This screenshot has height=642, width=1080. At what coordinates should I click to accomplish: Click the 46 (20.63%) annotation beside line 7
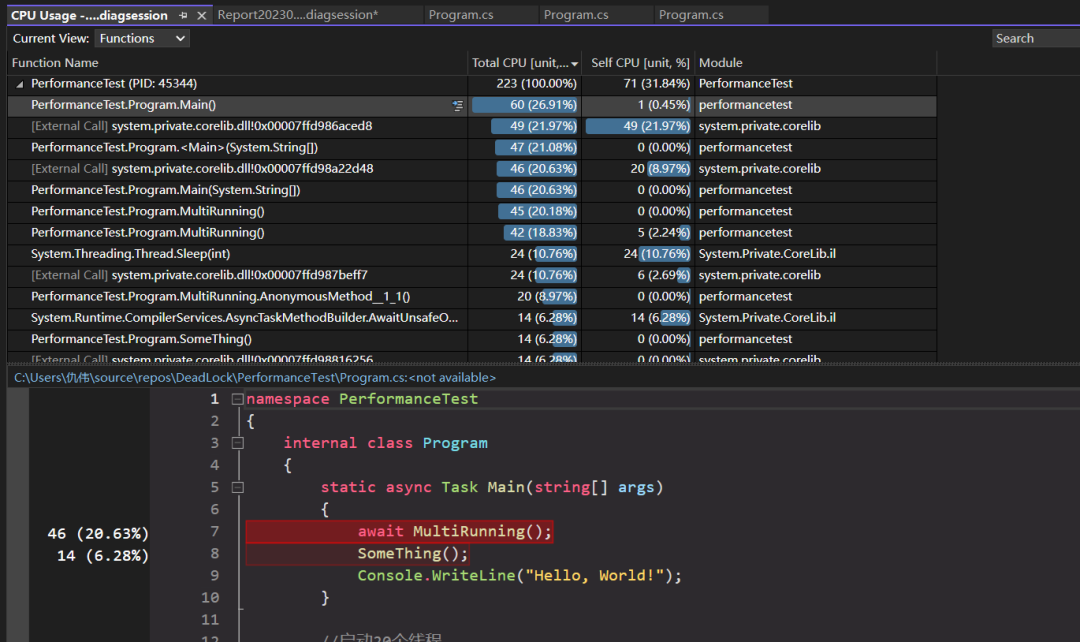98,534
